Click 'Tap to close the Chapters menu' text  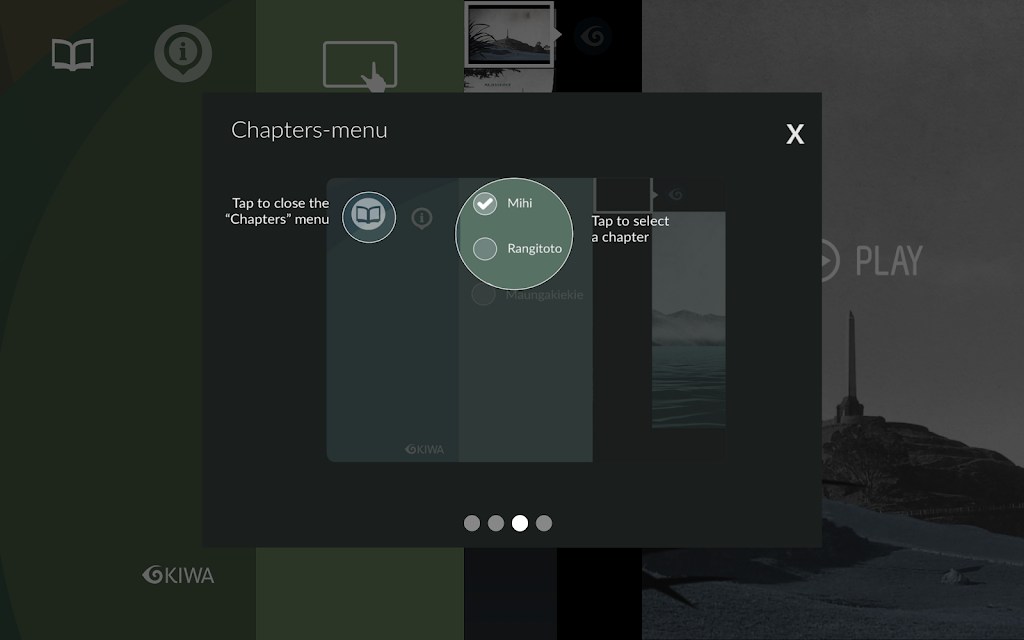tap(278, 211)
